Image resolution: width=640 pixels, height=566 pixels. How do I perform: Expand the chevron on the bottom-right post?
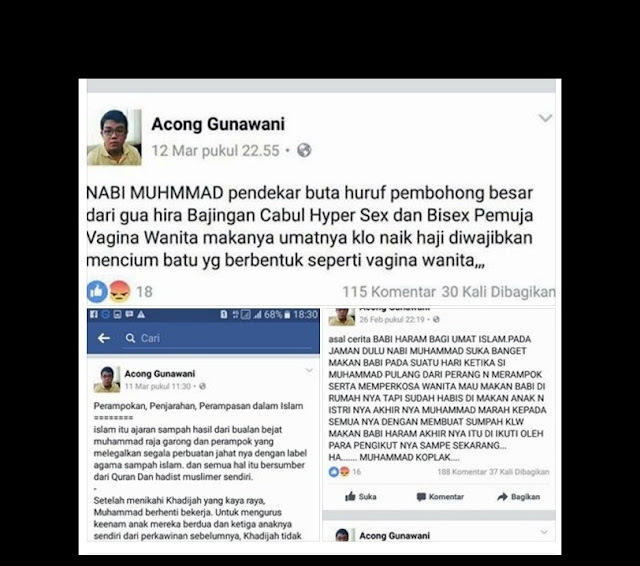pyautogui.click(x=544, y=532)
